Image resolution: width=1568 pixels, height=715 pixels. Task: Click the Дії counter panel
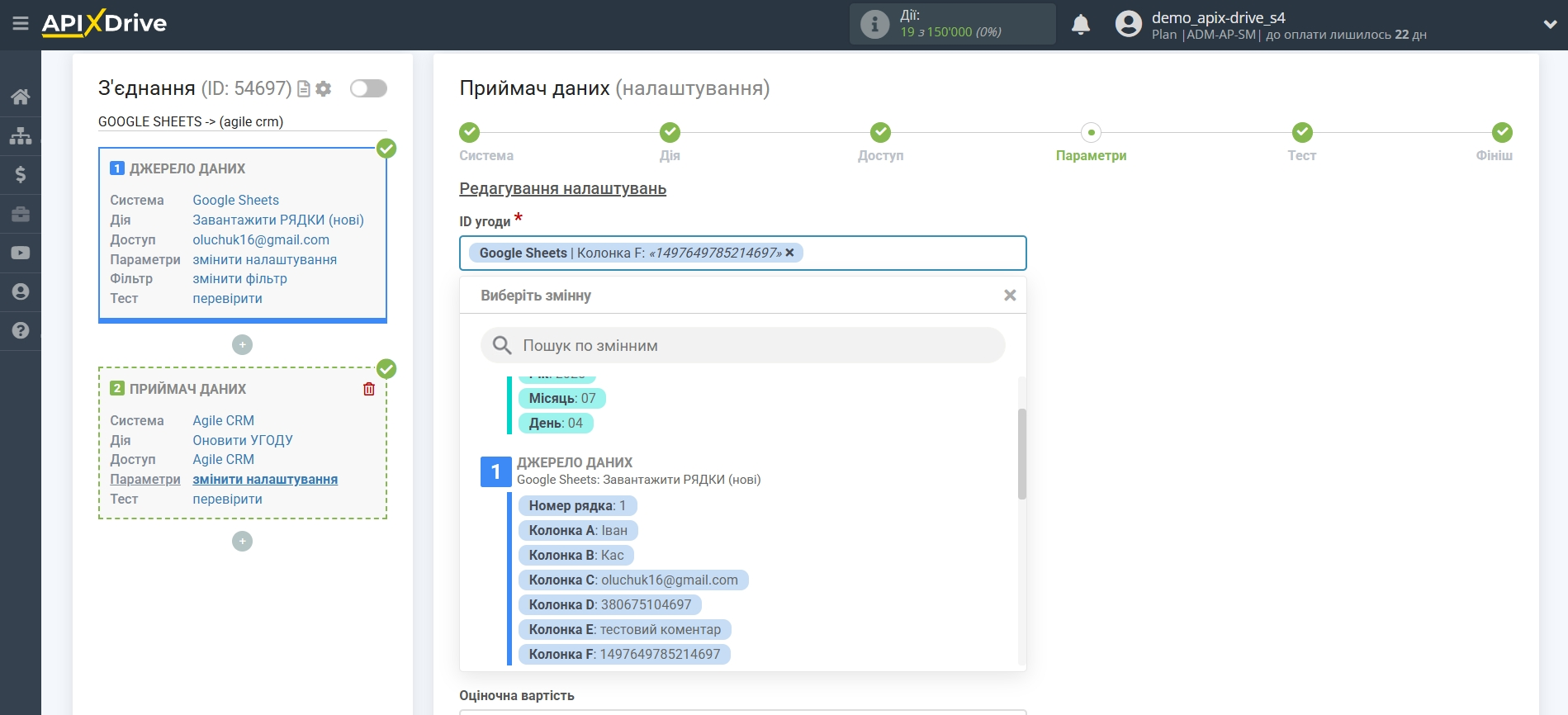click(x=953, y=24)
